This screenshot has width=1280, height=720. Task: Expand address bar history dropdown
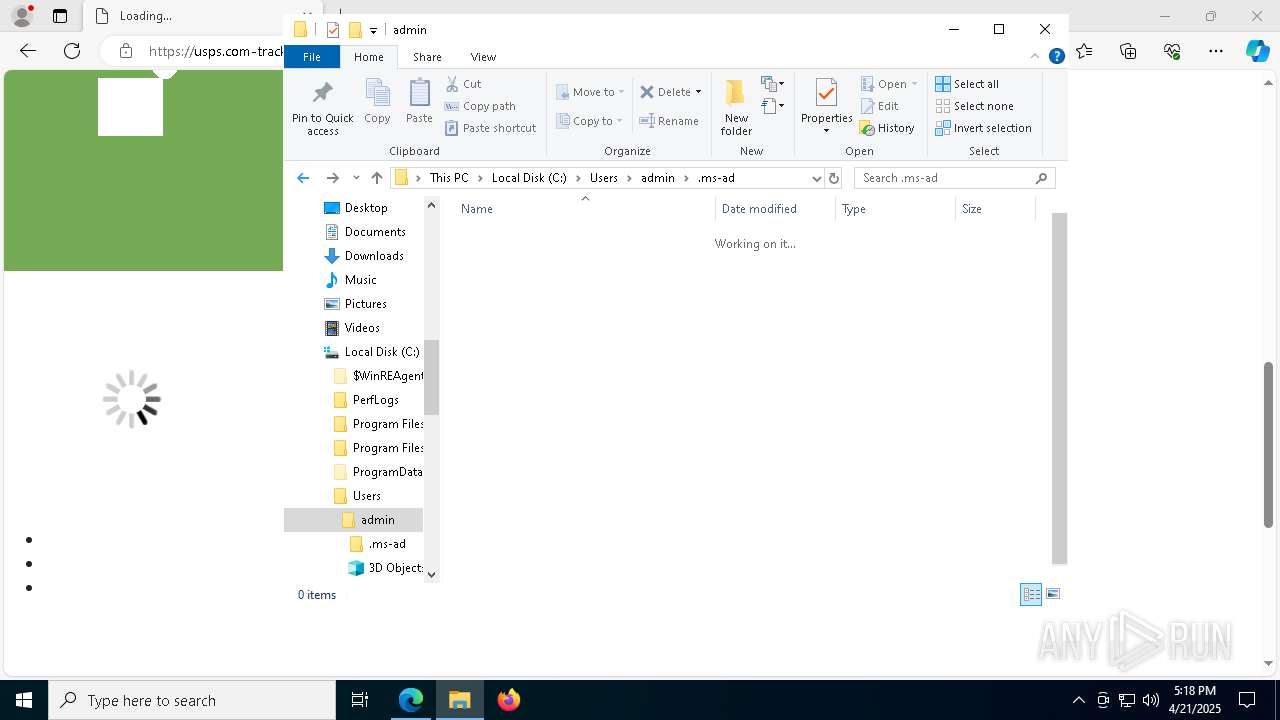[816, 178]
